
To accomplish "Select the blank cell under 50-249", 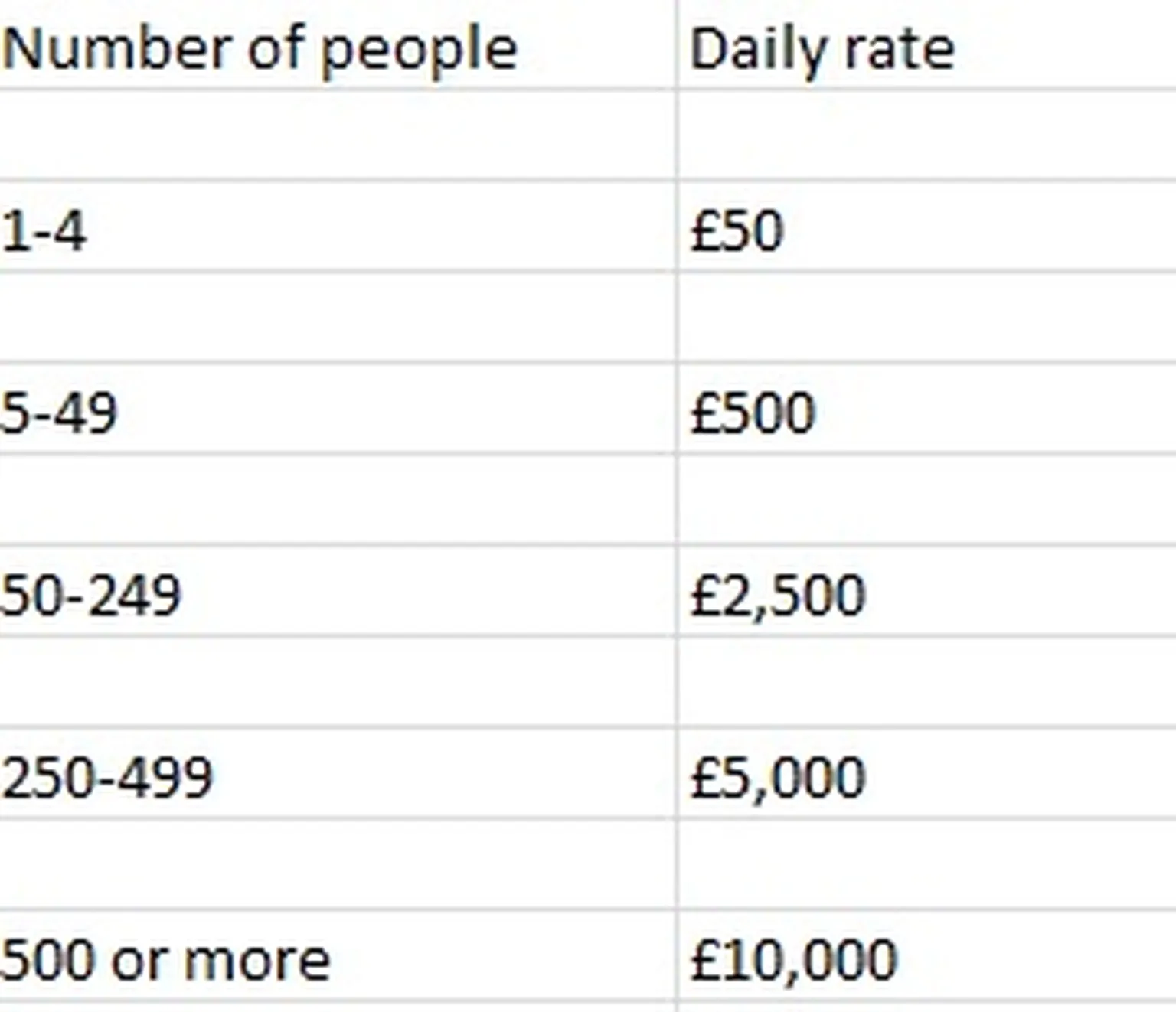I will pyautogui.click(x=337, y=681).
